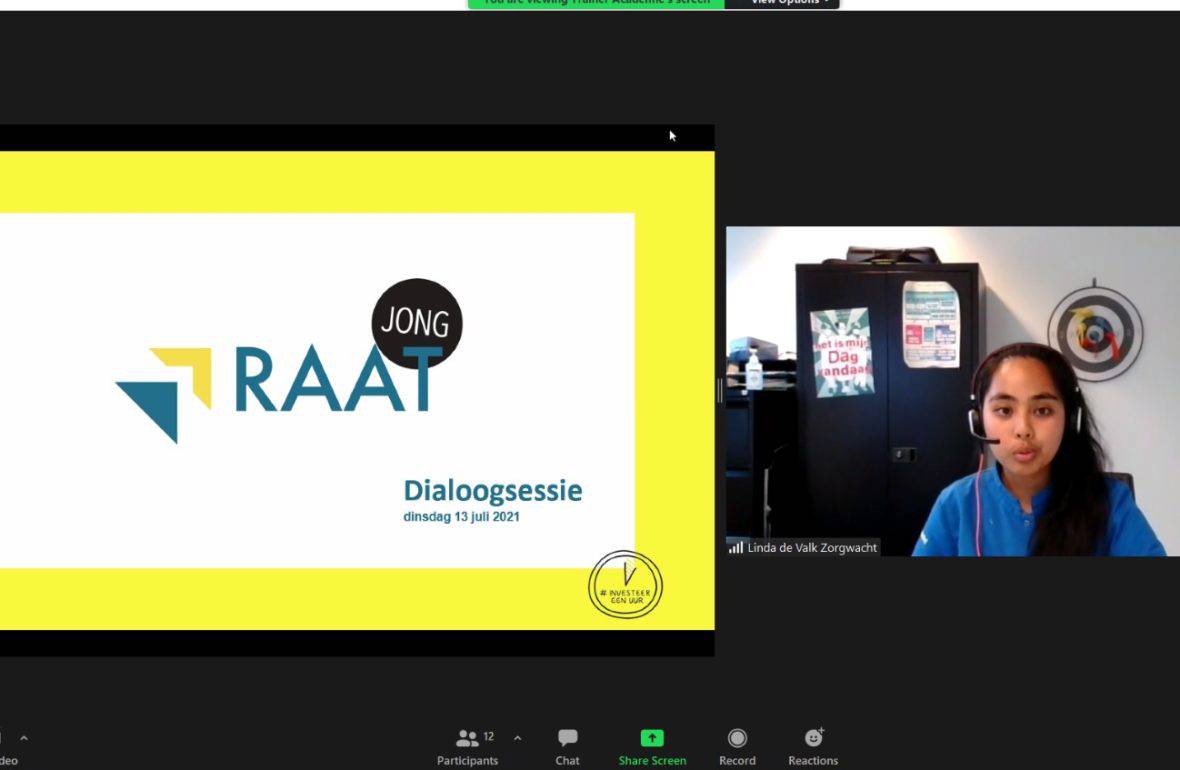Viewport: 1180px width, 770px height.
Task: Click the green screen viewing banner
Action: [x=596, y=3]
